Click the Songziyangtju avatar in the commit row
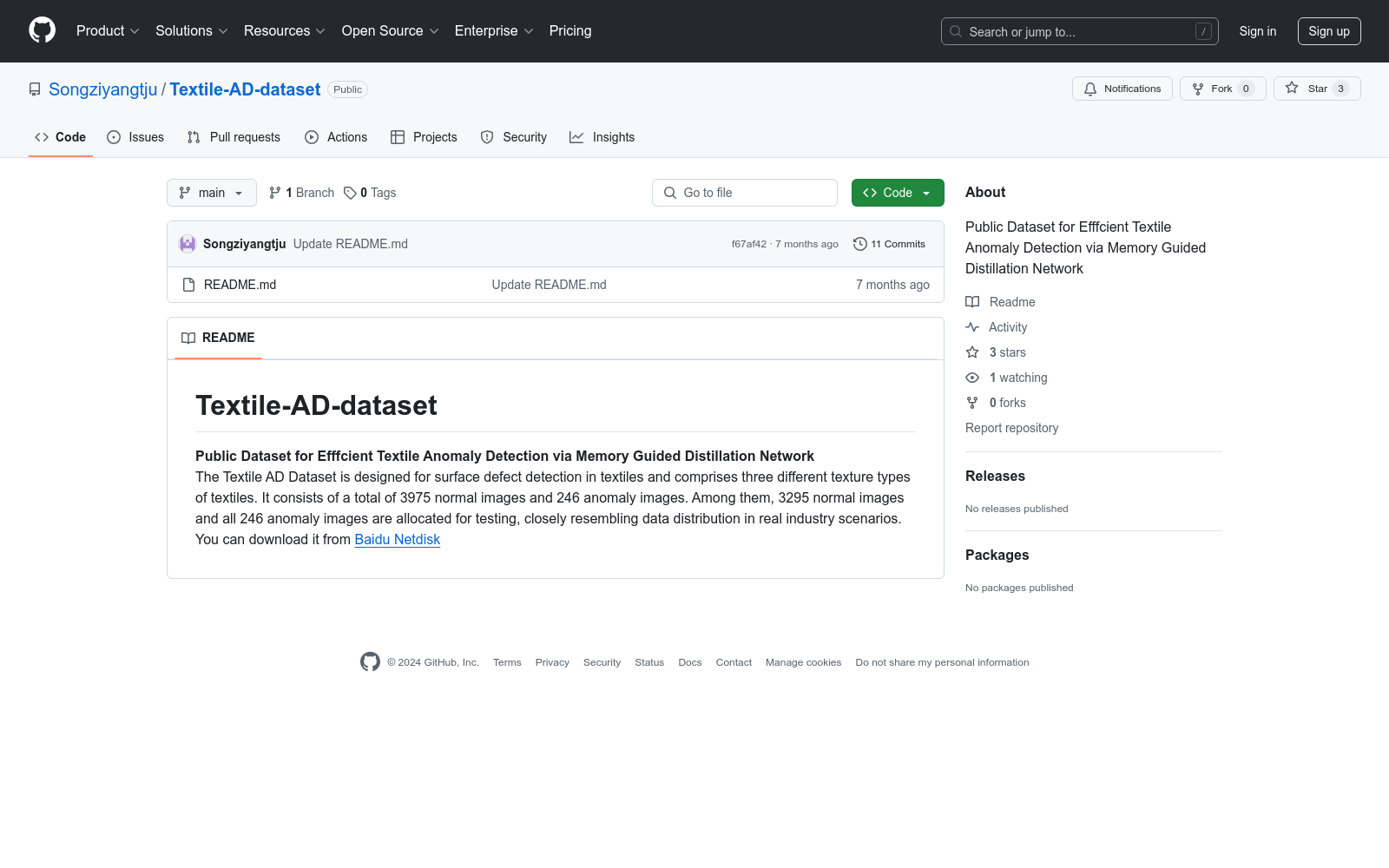Viewport: 1389px width, 868px height. click(188, 244)
